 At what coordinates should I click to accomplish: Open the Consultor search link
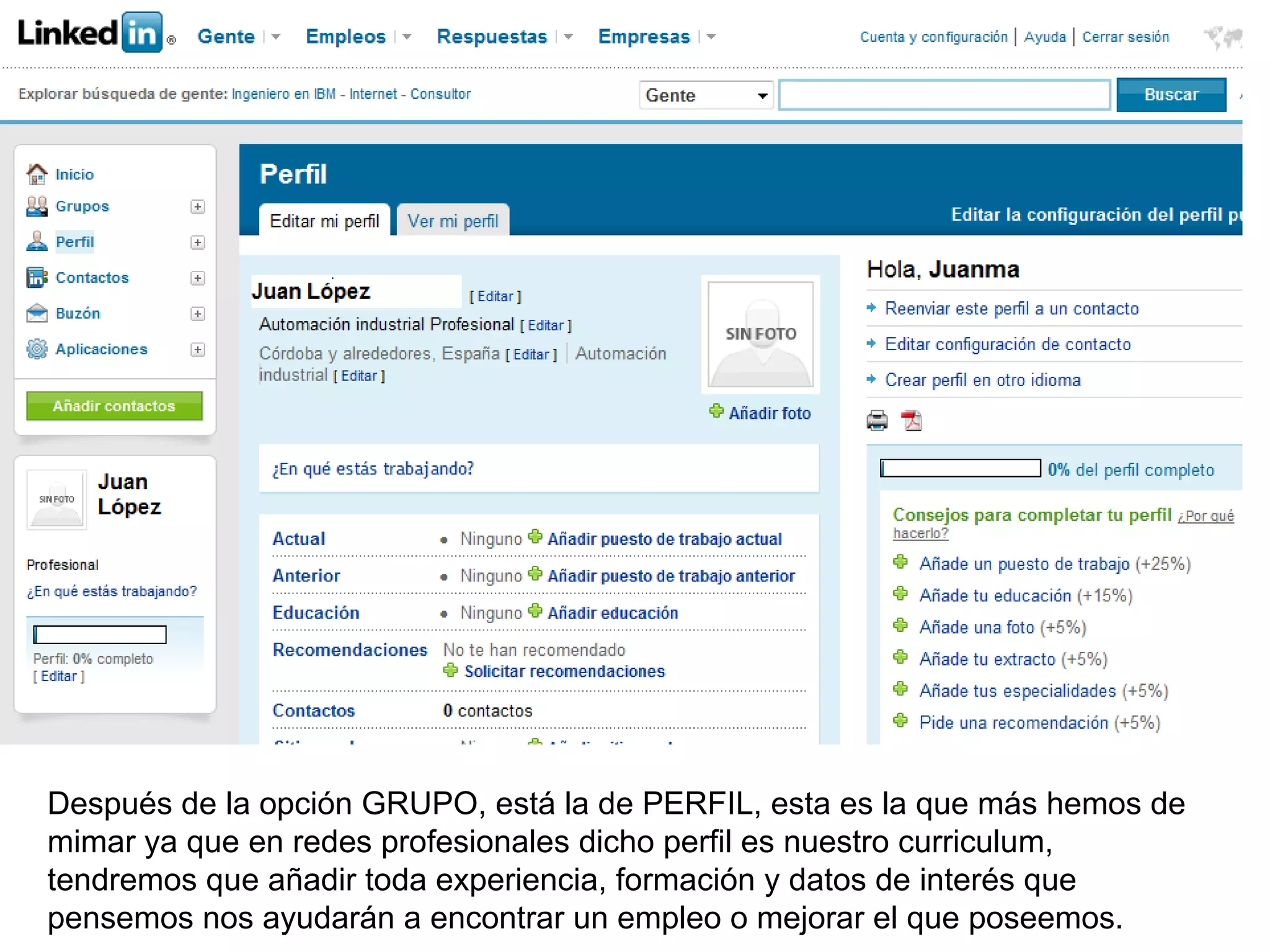tap(440, 94)
